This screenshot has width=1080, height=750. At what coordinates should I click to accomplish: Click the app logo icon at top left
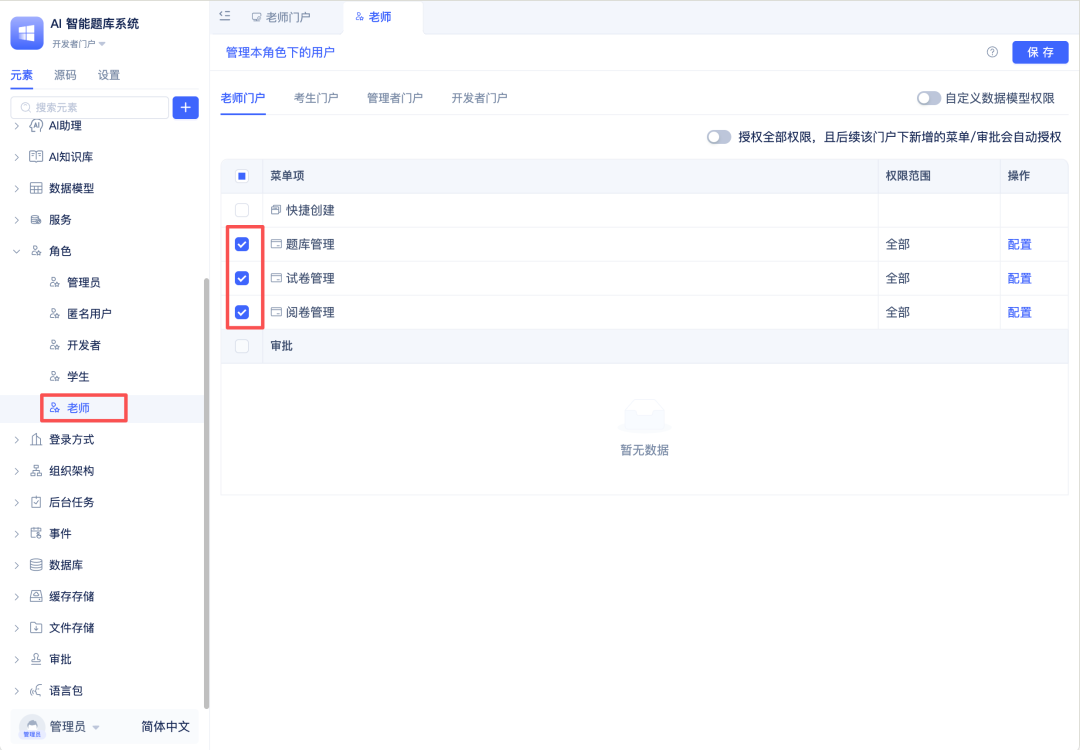pos(27,32)
